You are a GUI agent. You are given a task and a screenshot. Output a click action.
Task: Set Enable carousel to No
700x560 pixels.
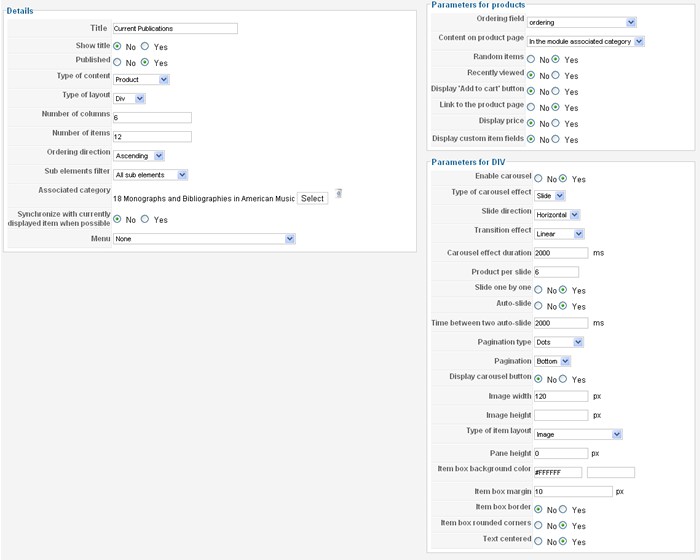[539, 179]
